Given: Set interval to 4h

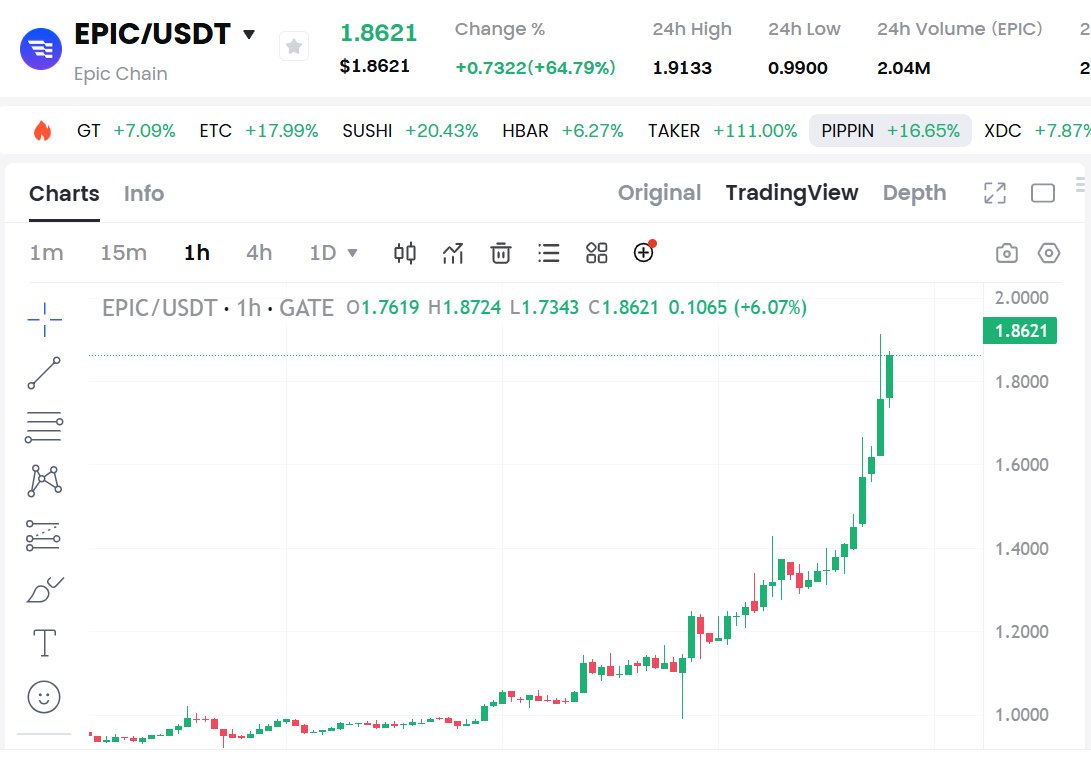Looking at the screenshot, I should click(259, 253).
